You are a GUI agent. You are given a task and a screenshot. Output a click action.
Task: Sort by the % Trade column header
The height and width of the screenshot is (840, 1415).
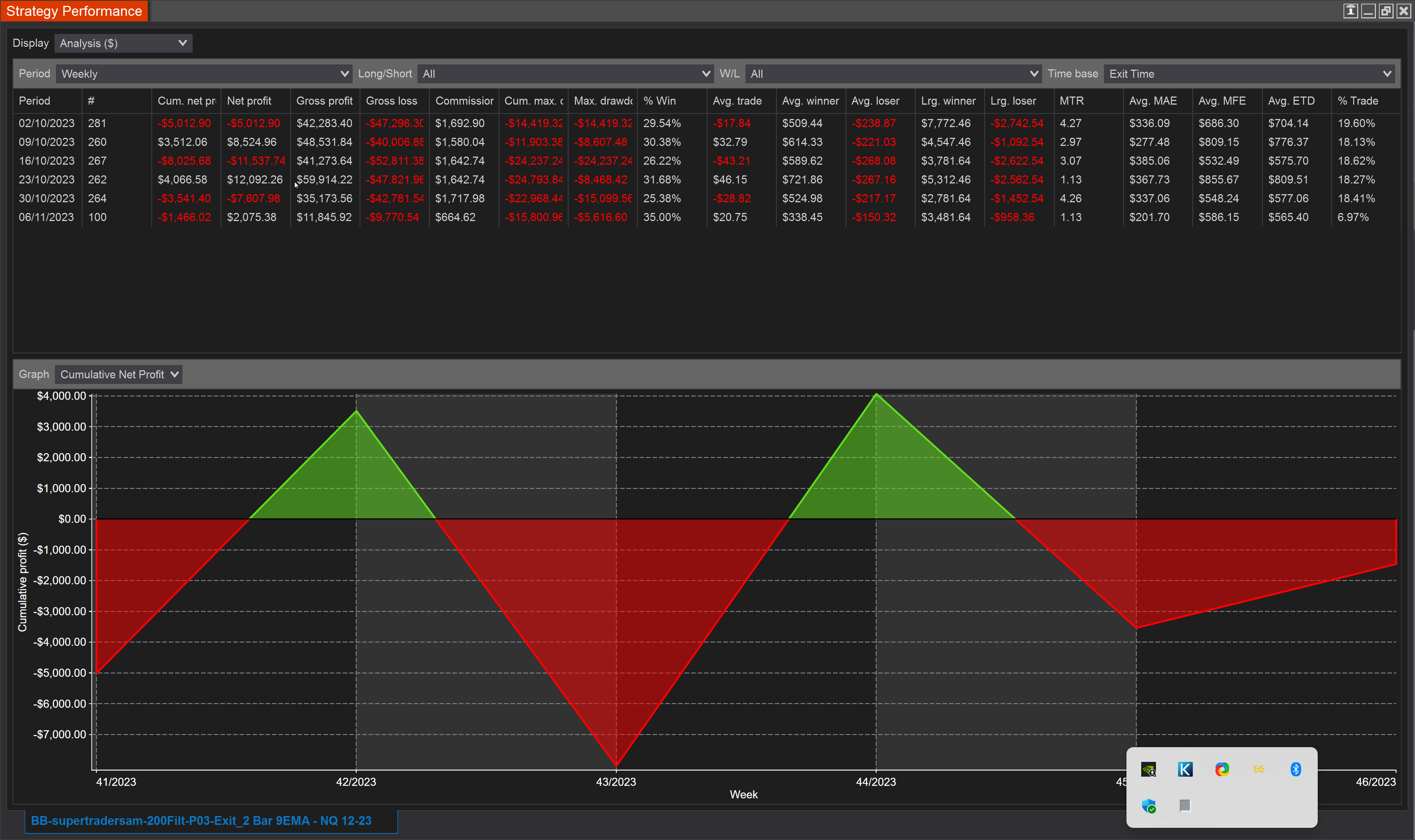tap(1366, 101)
